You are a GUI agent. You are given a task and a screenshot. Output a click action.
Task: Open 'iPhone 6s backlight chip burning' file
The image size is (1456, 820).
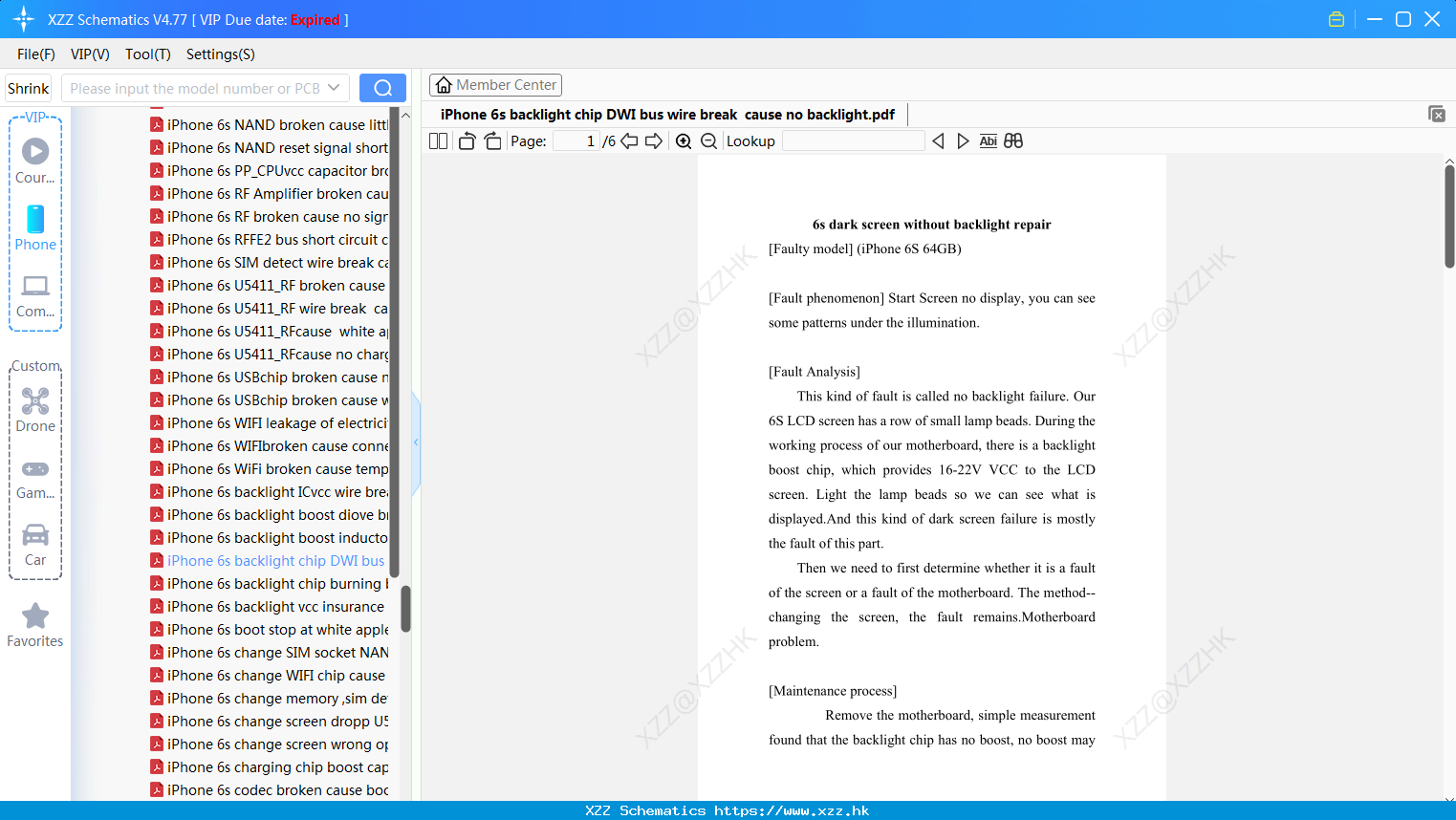click(x=270, y=584)
